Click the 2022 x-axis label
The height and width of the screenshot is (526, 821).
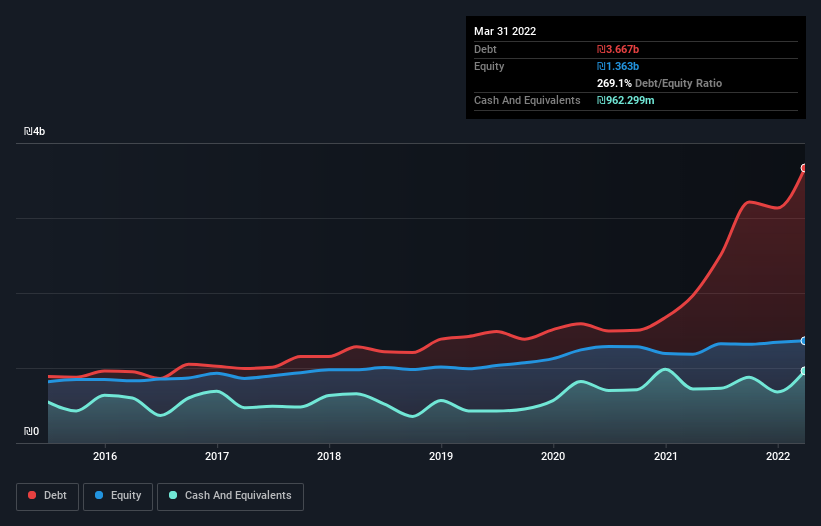click(x=778, y=456)
